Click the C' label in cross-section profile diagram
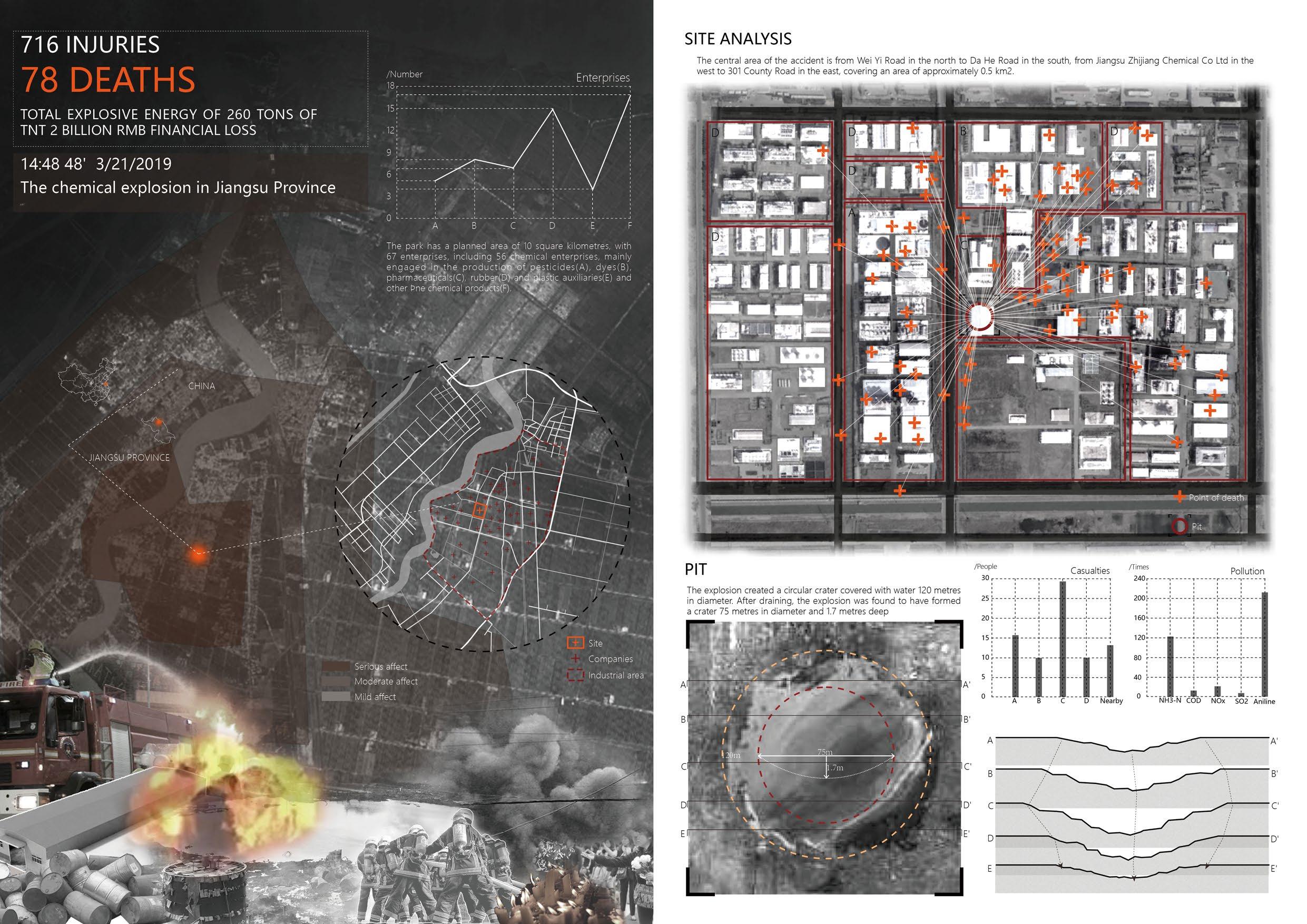Image resolution: width=1307 pixels, height=924 pixels. pos(1274,805)
